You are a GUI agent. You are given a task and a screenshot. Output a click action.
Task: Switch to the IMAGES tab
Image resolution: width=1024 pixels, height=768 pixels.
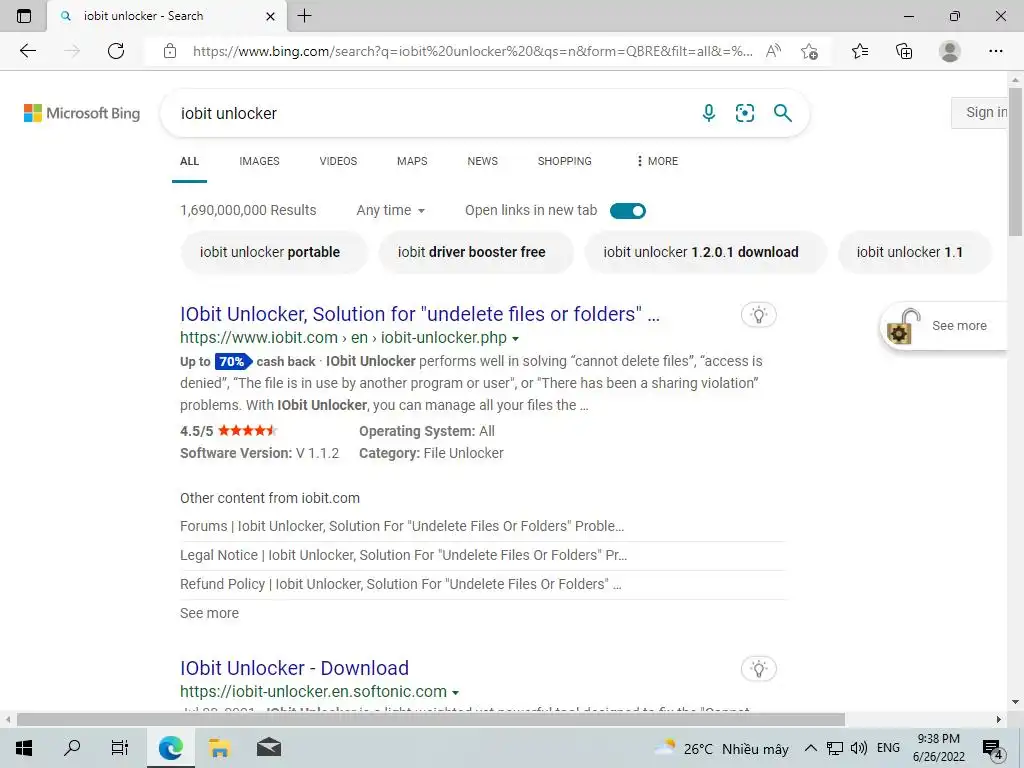point(259,161)
